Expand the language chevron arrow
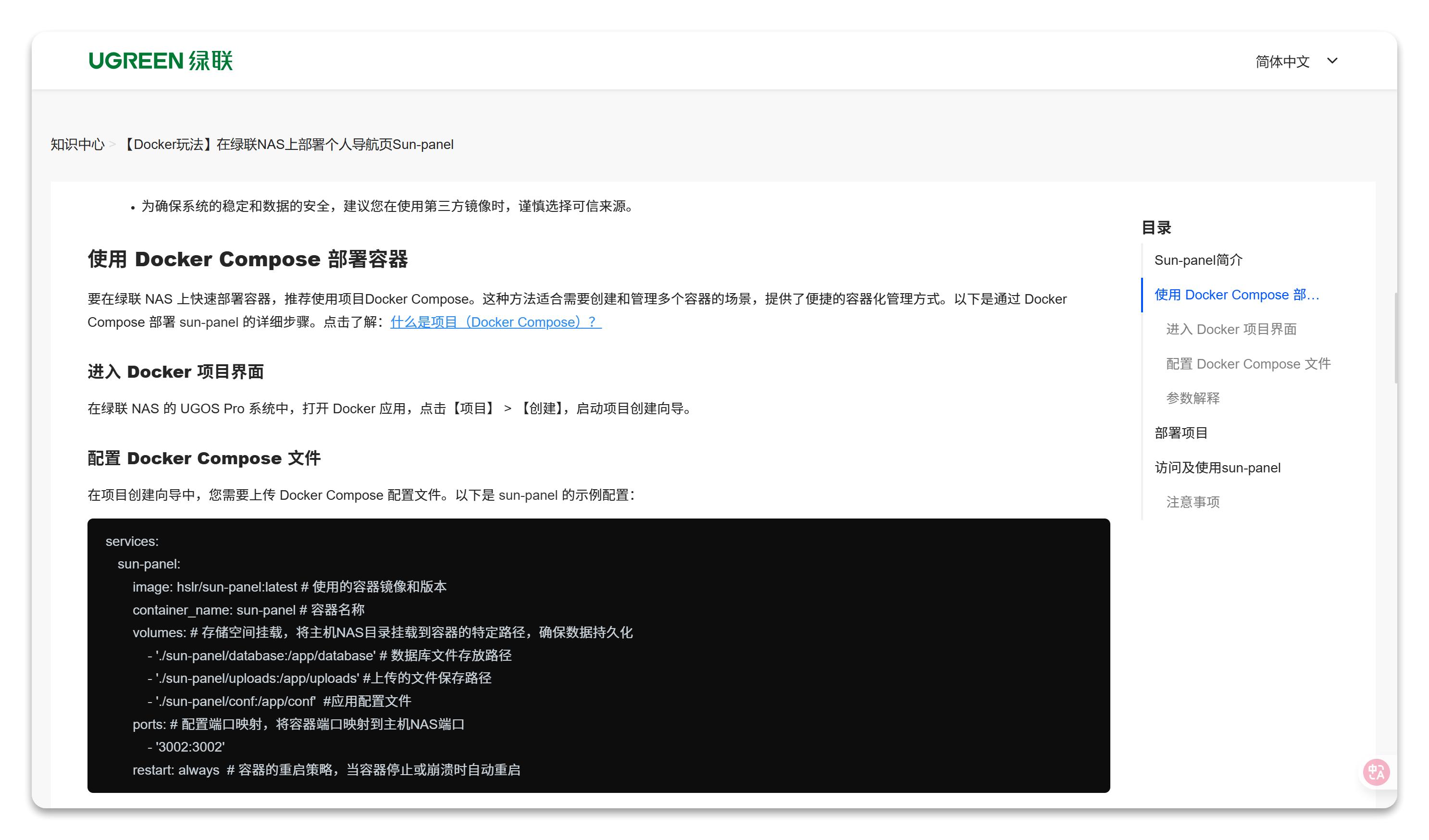1429x840 pixels. click(x=1332, y=61)
